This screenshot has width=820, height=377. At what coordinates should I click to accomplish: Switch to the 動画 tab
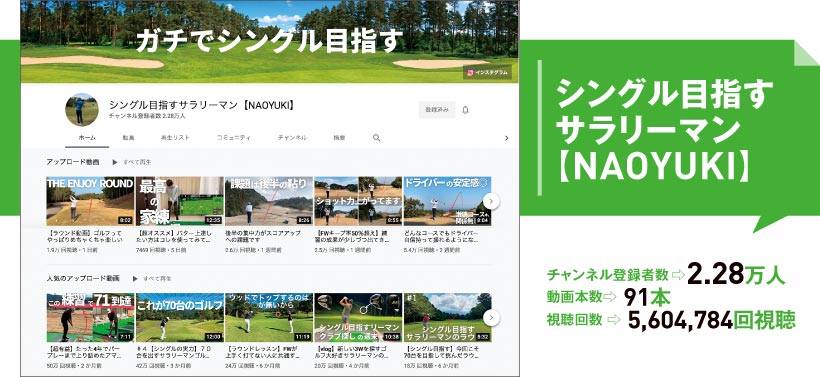point(128,138)
